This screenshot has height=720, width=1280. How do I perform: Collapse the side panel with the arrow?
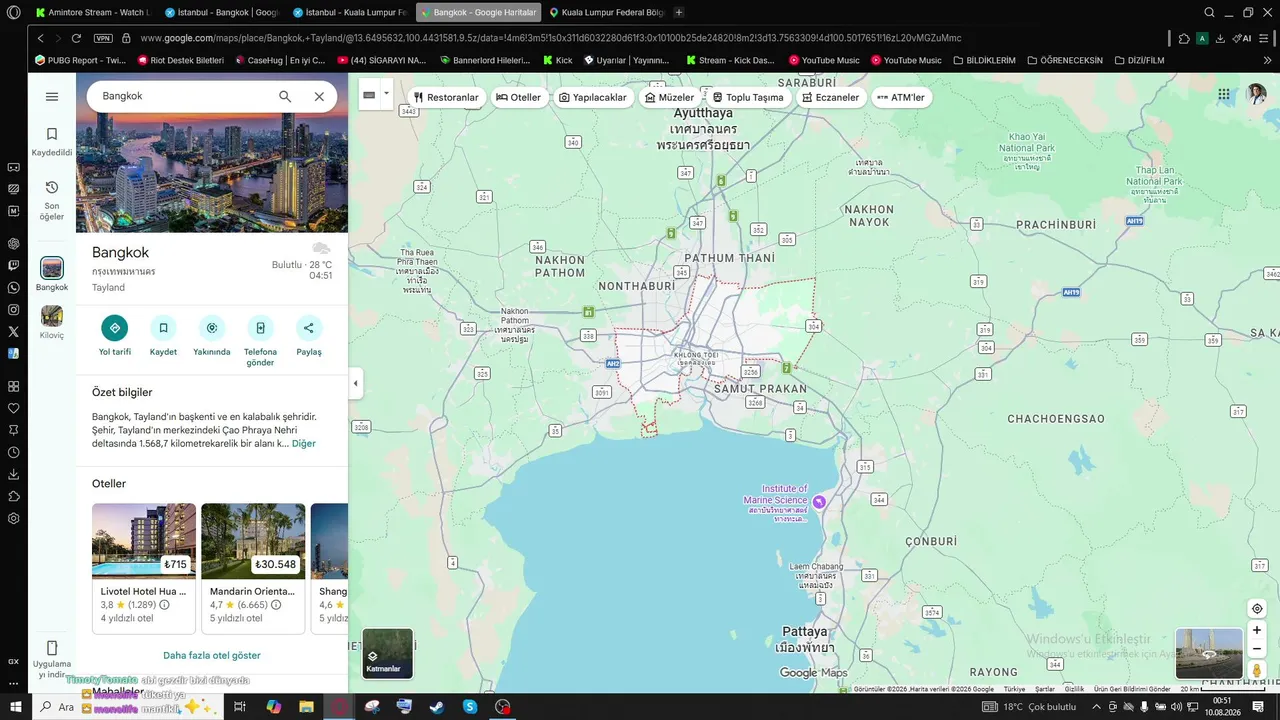(356, 383)
